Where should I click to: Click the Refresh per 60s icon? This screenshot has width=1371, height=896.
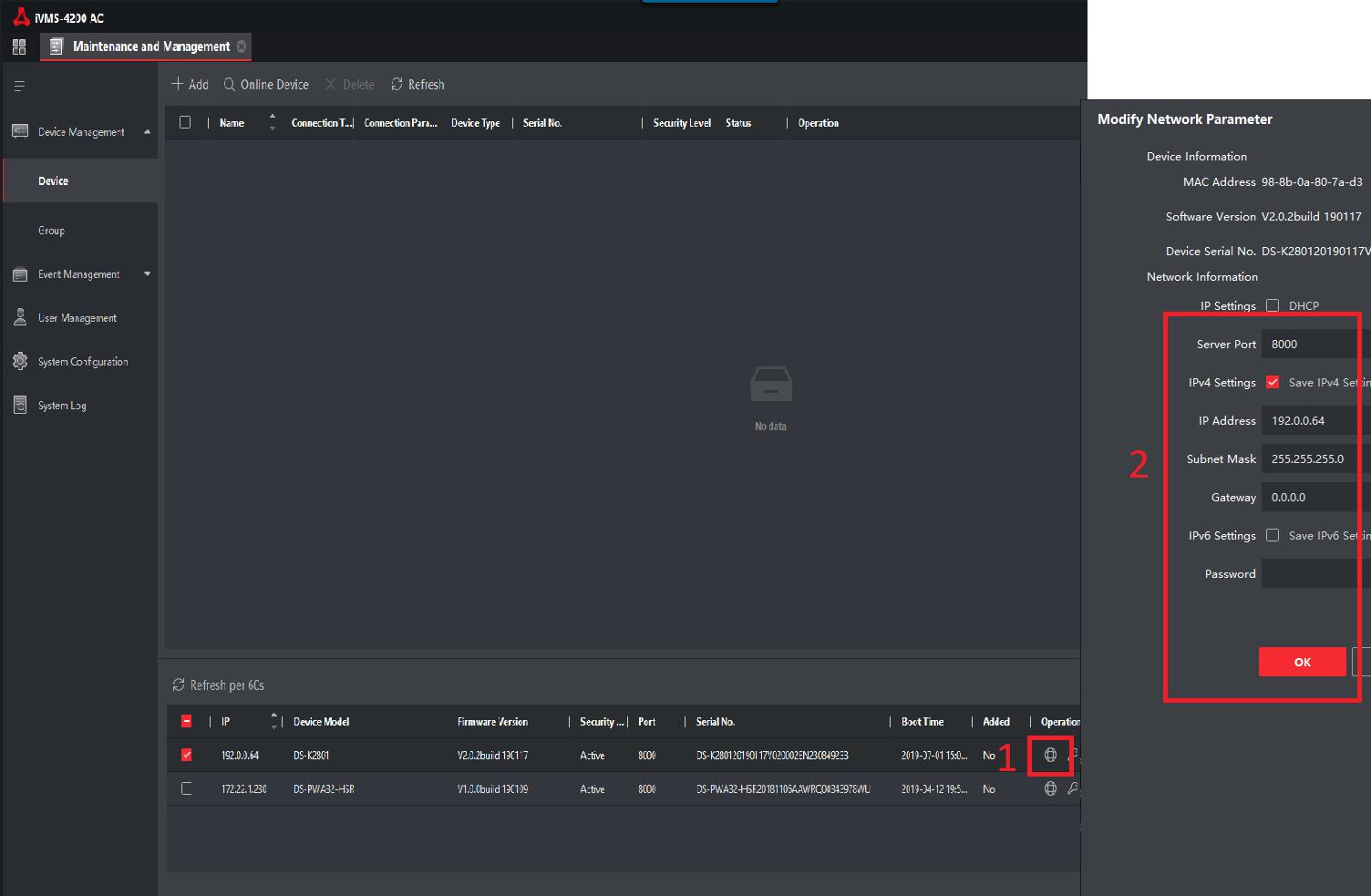tap(179, 685)
